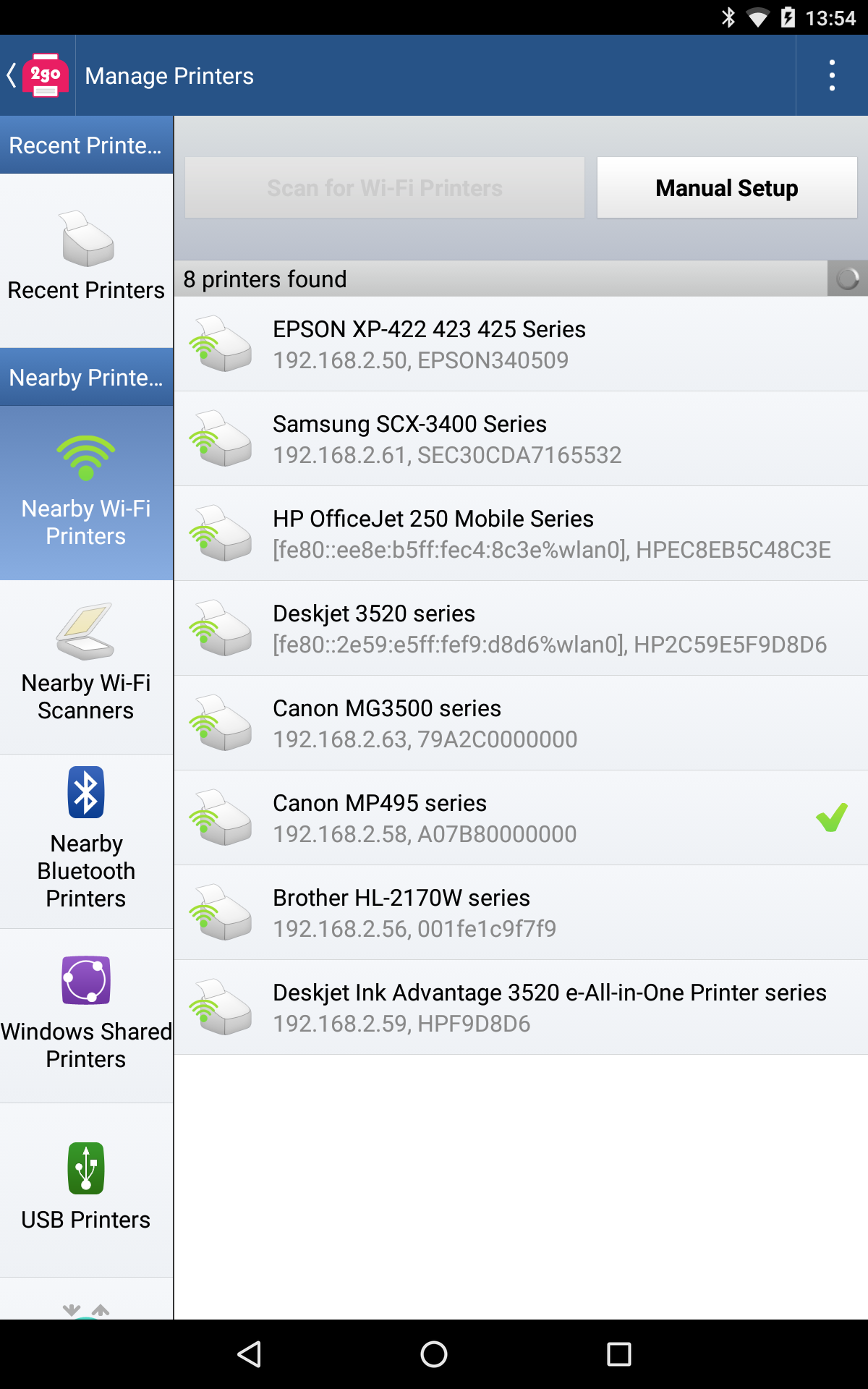Choose HP OfficeJet 250 Mobile Series
Image resolution: width=868 pixels, height=1389 pixels.
pos(521,533)
